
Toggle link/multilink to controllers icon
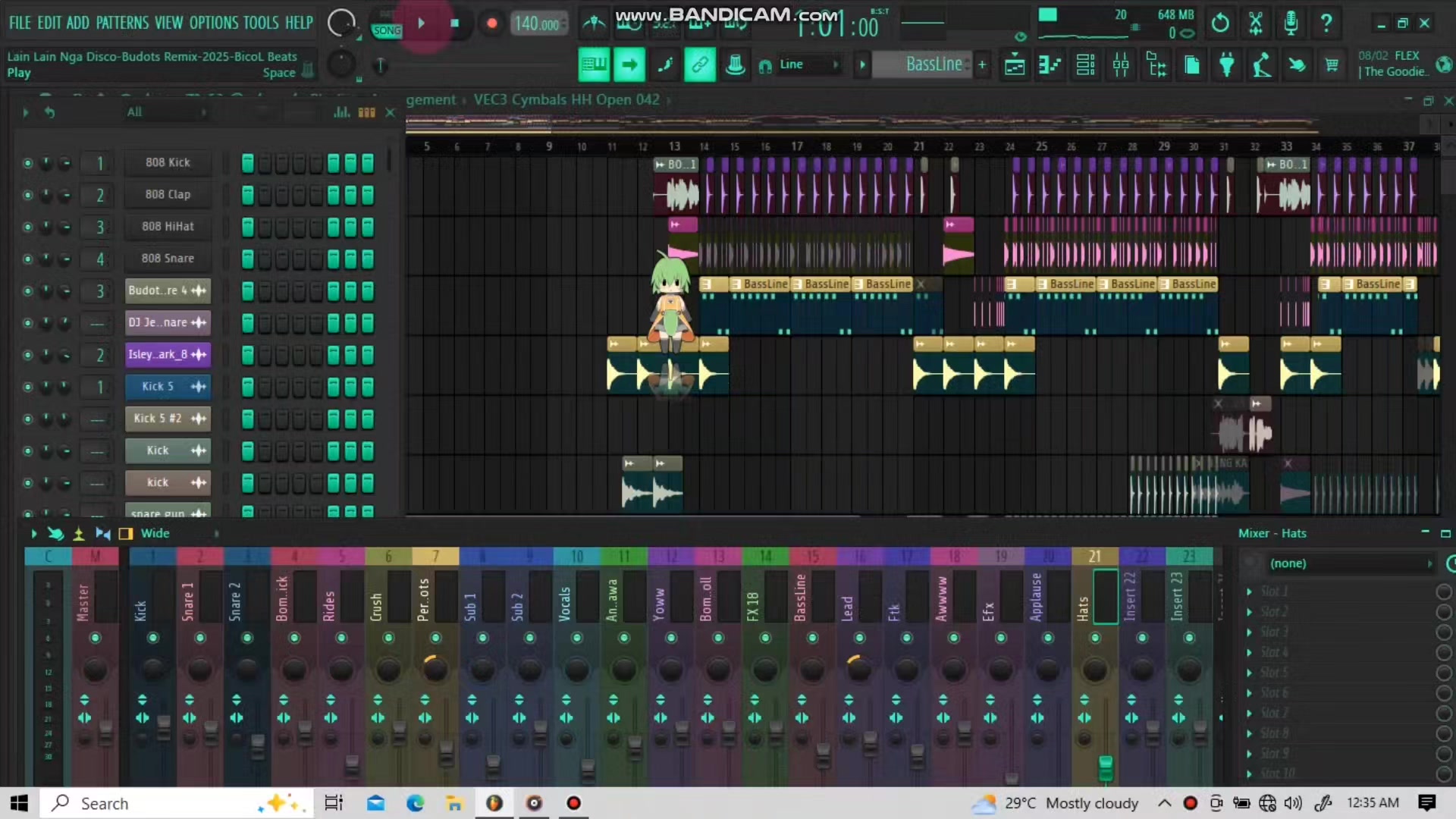[699, 65]
